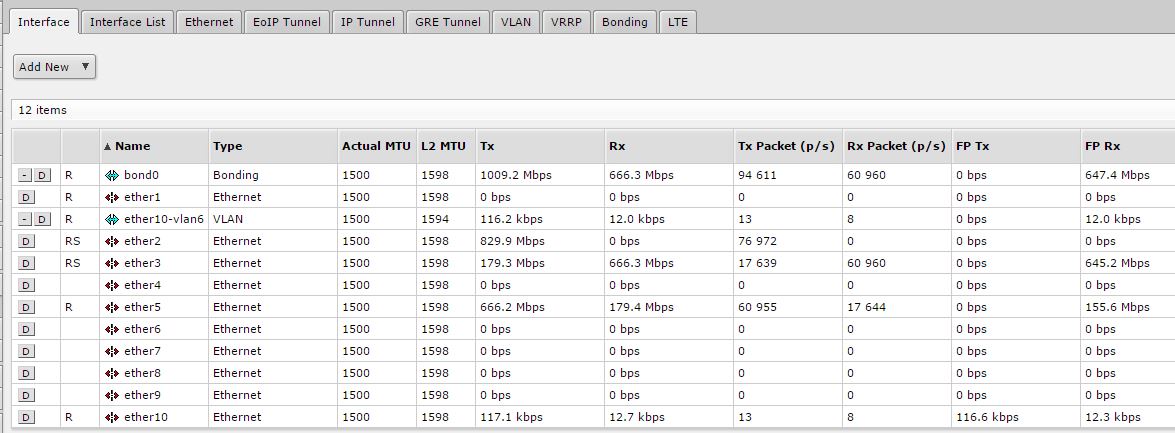The image size is (1175, 433).
Task: Disable ether7 using the D toggle
Action: pyautogui.click(x=26, y=351)
